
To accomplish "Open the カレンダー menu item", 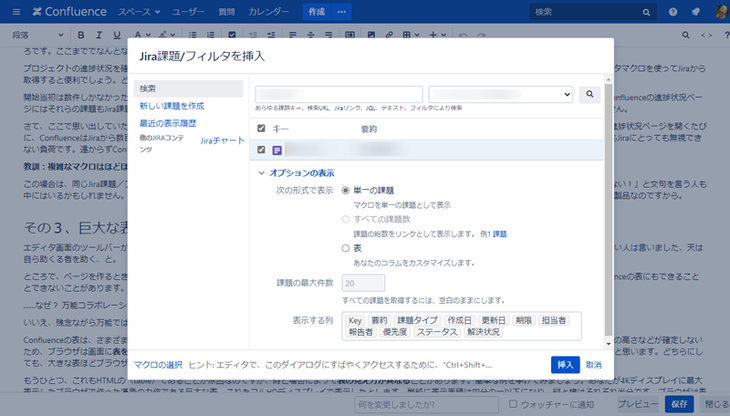I will point(268,12).
